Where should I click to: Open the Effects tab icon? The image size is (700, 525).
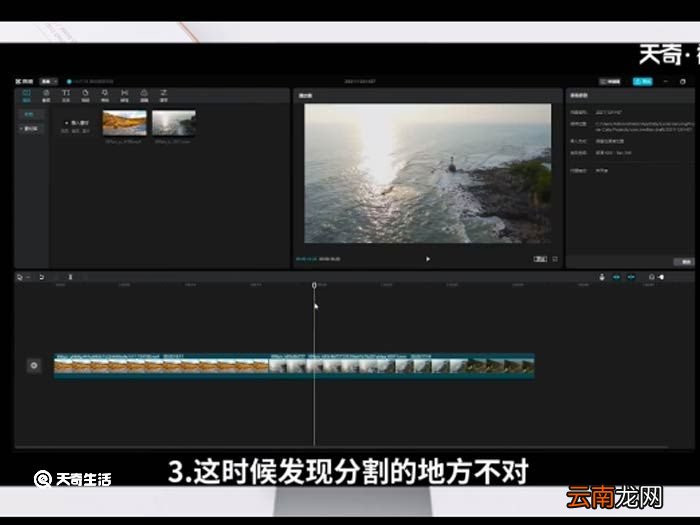tap(105, 96)
